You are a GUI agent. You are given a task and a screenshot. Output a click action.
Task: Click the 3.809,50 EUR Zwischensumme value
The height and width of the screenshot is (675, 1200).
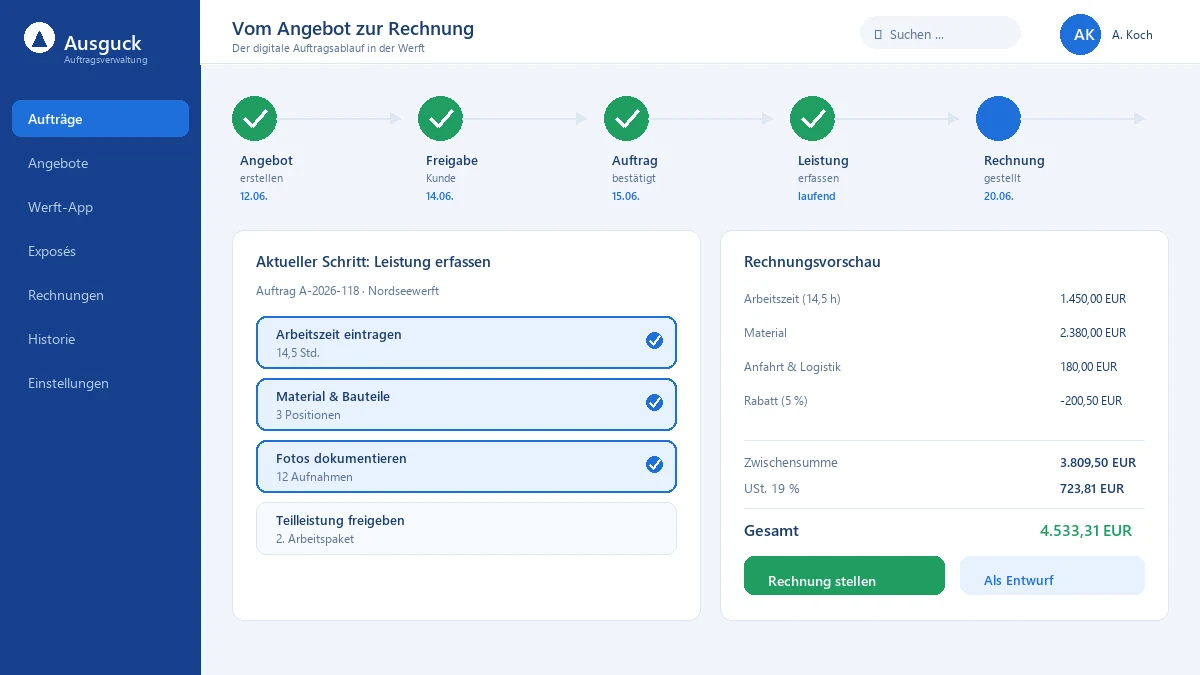pos(1098,463)
